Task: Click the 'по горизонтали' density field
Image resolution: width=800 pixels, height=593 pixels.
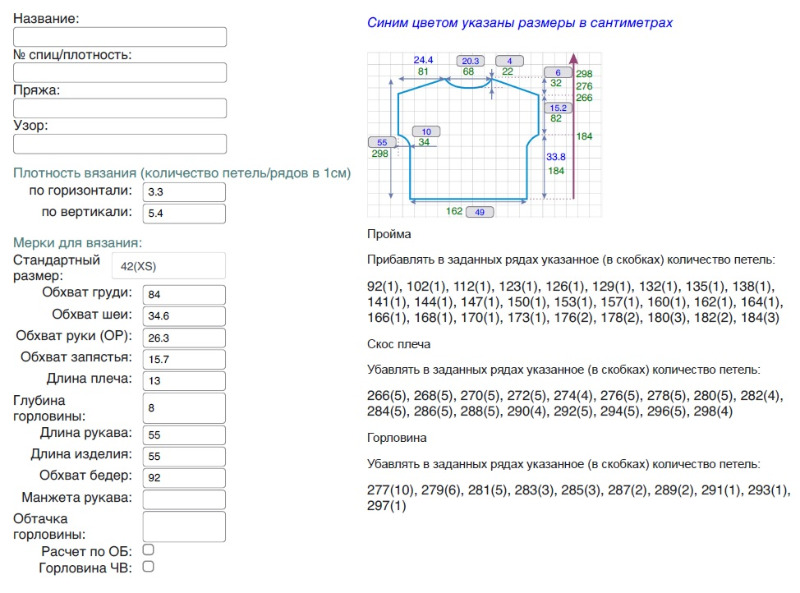Action: point(184,192)
